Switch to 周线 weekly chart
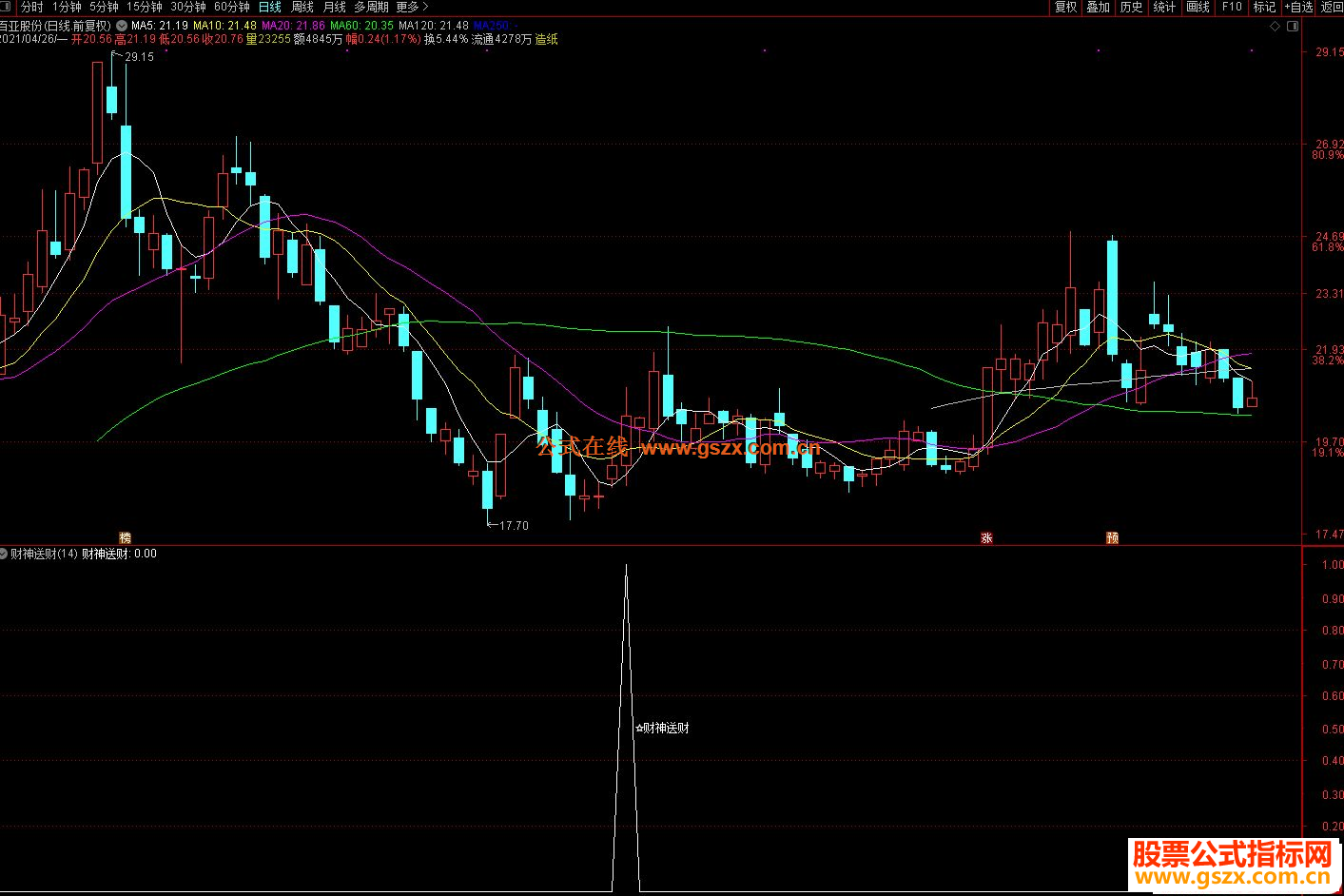This screenshot has width=1344, height=896. 302,7
